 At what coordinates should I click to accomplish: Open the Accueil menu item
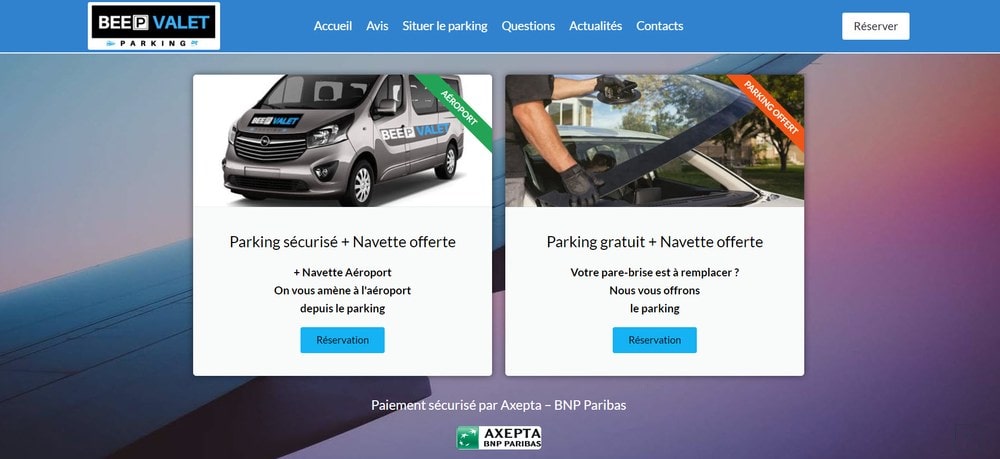[x=333, y=26]
